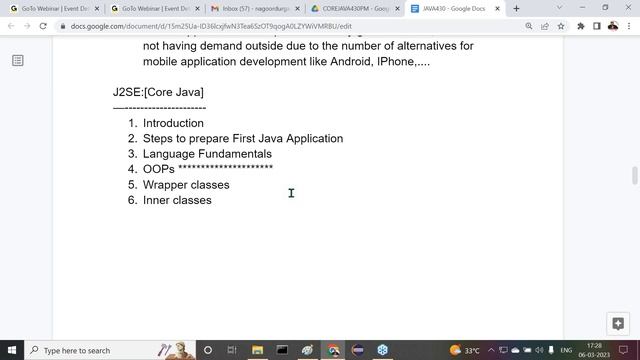
Task: Share this page icon in address bar
Action: [x=544, y=26]
